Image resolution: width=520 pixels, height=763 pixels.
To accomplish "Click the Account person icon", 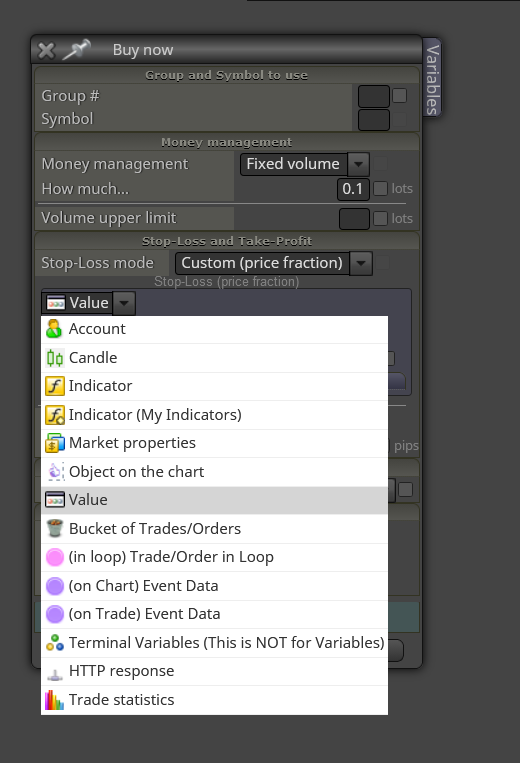I will point(54,329).
